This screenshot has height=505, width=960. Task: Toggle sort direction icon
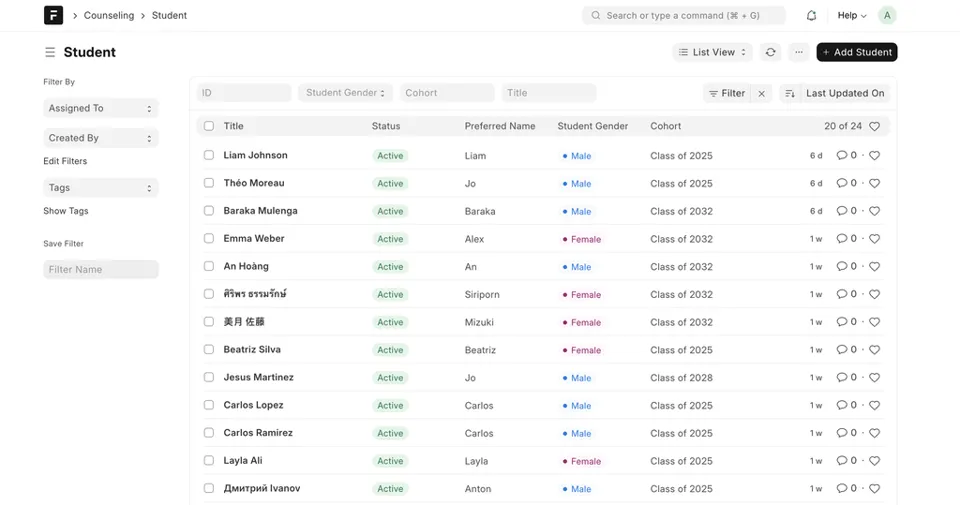click(790, 93)
